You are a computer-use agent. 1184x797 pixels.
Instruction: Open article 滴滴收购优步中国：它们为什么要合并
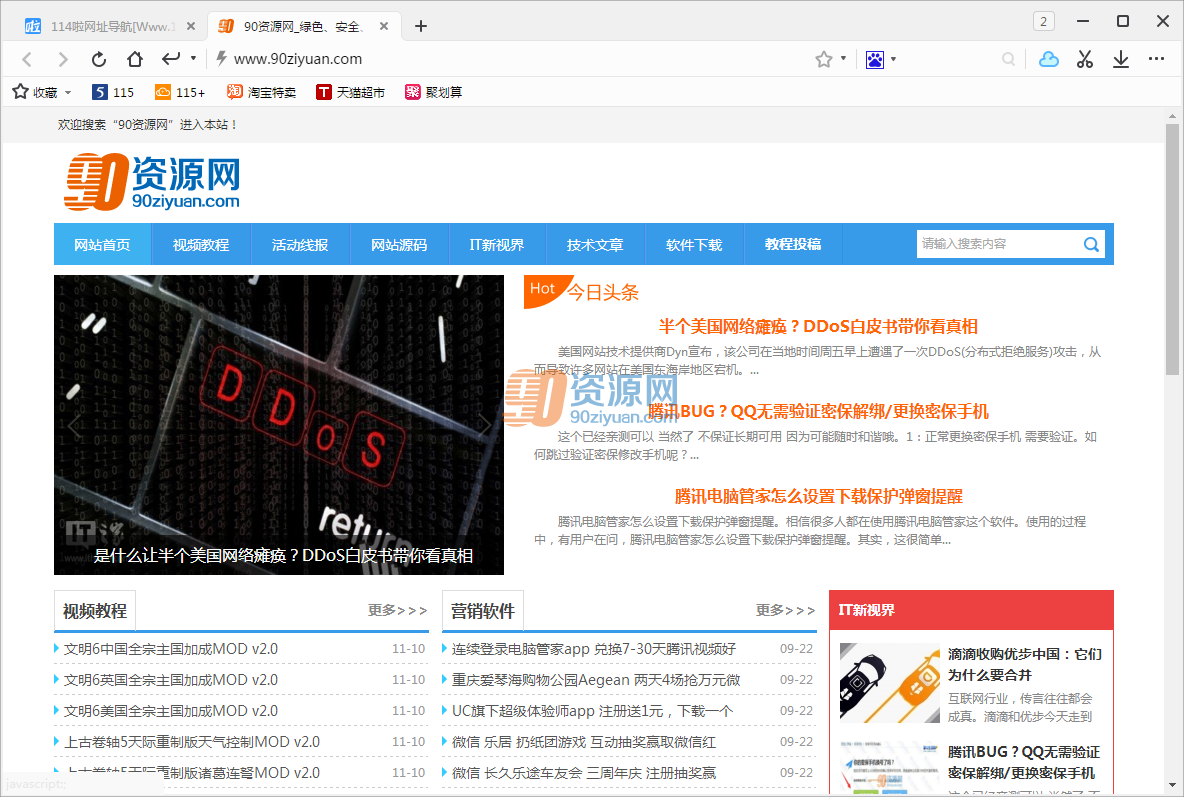point(1025,665)
